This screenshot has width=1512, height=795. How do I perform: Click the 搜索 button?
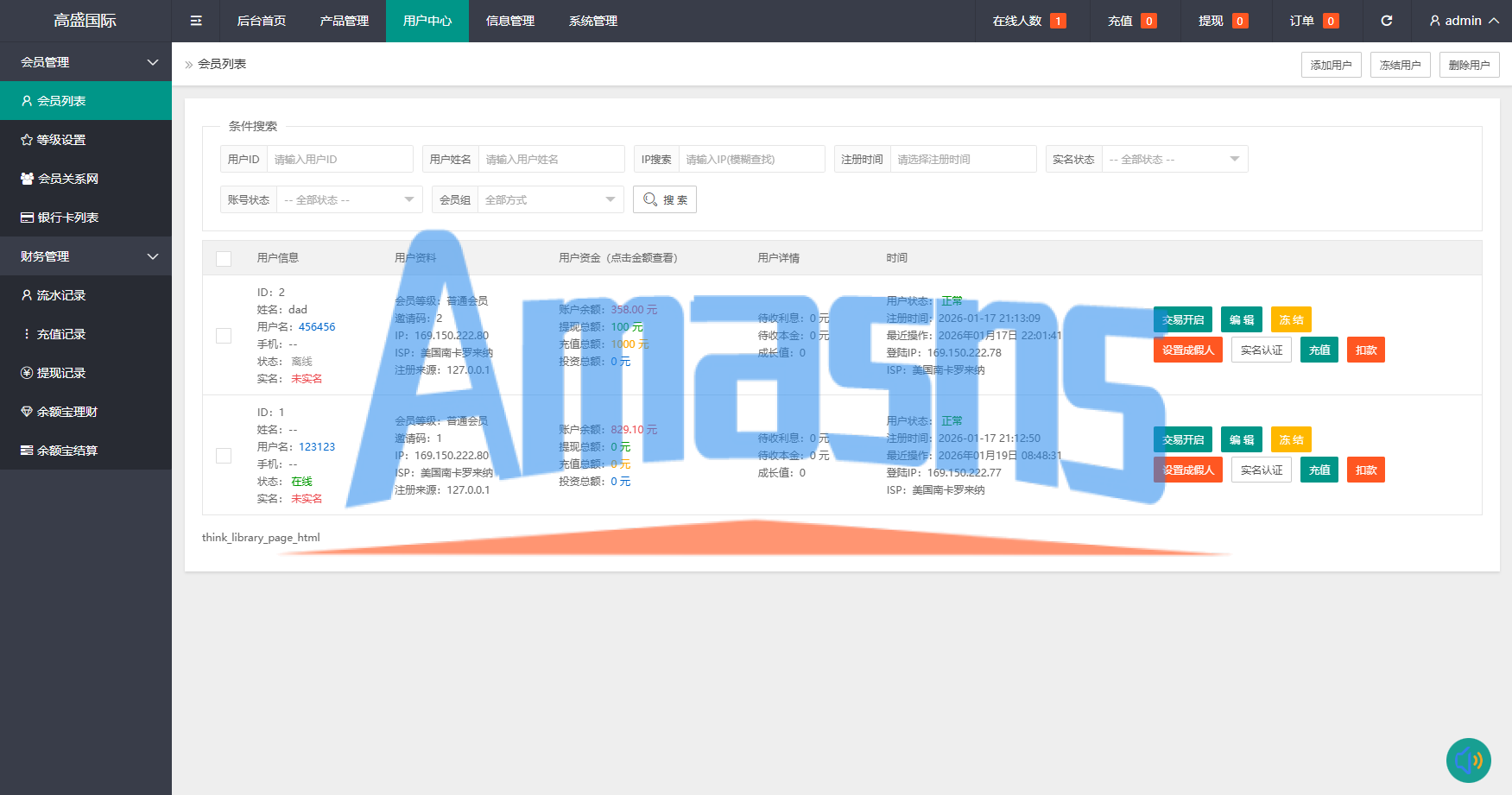pos(665,199)
